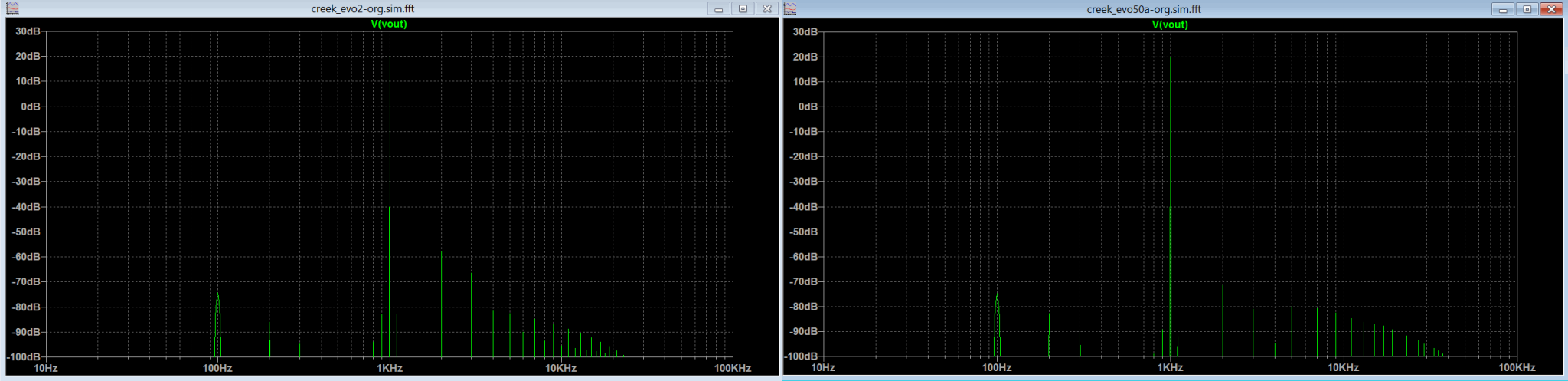Click the 10Hz frequency label in the evo2 plot
1568x381 pixels.
pyautogui.click(x=46, y=368)
